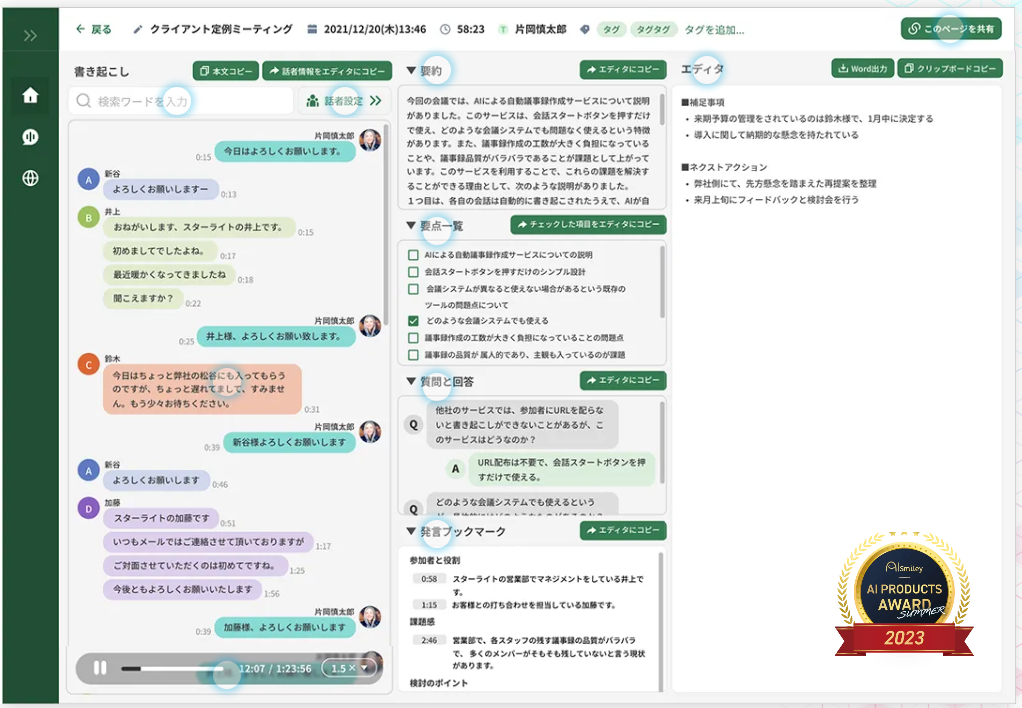This screenshot has width=1022, height=708.
Task: Click the Q icon beside 他社のサービスでは question
Action: click(x=413, y=425)
